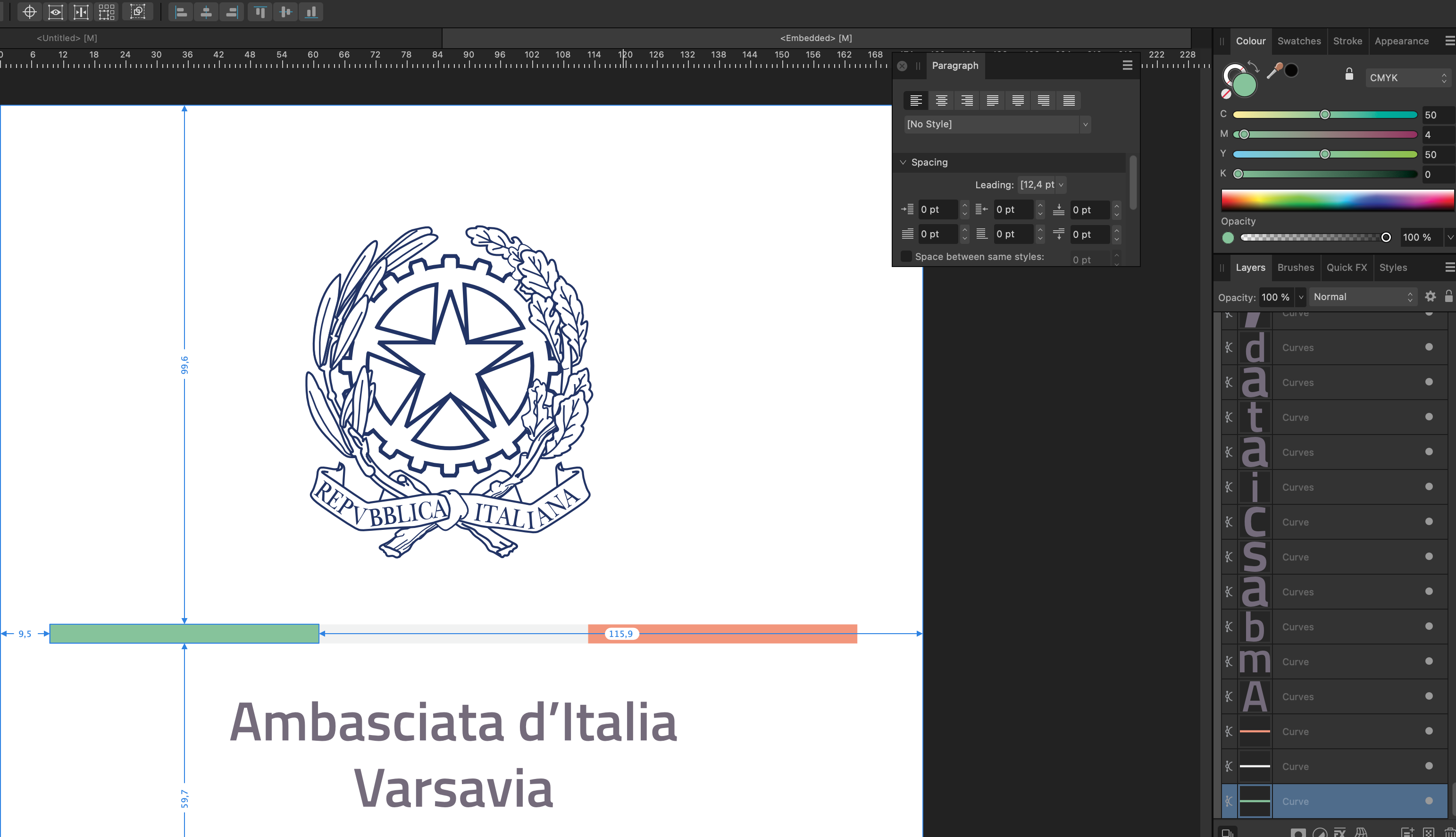Select the green fill colour circle
This screenshot has height=837, width=1456.
[1245, 86]
